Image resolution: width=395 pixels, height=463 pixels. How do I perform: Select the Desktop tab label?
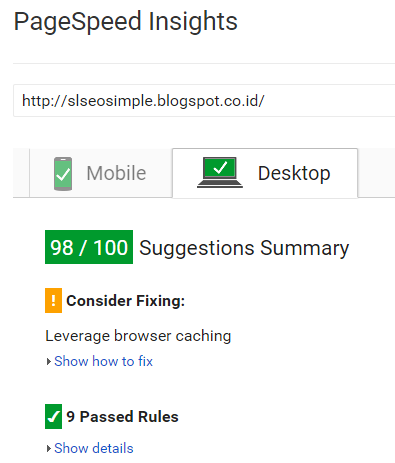294,173
